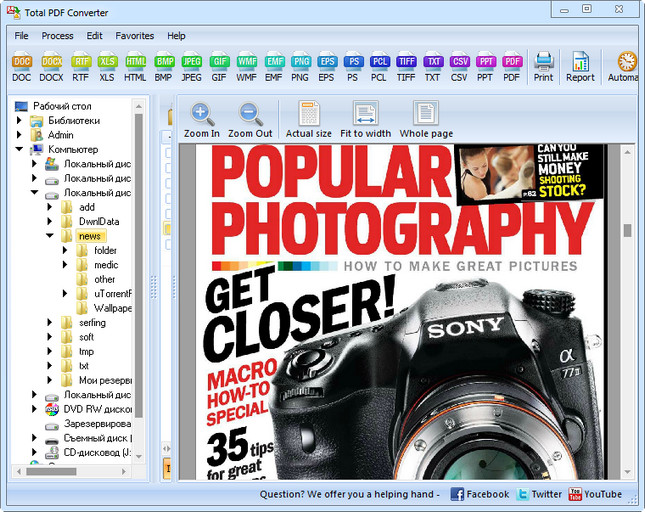Convert to PPT format

point(485,68)
